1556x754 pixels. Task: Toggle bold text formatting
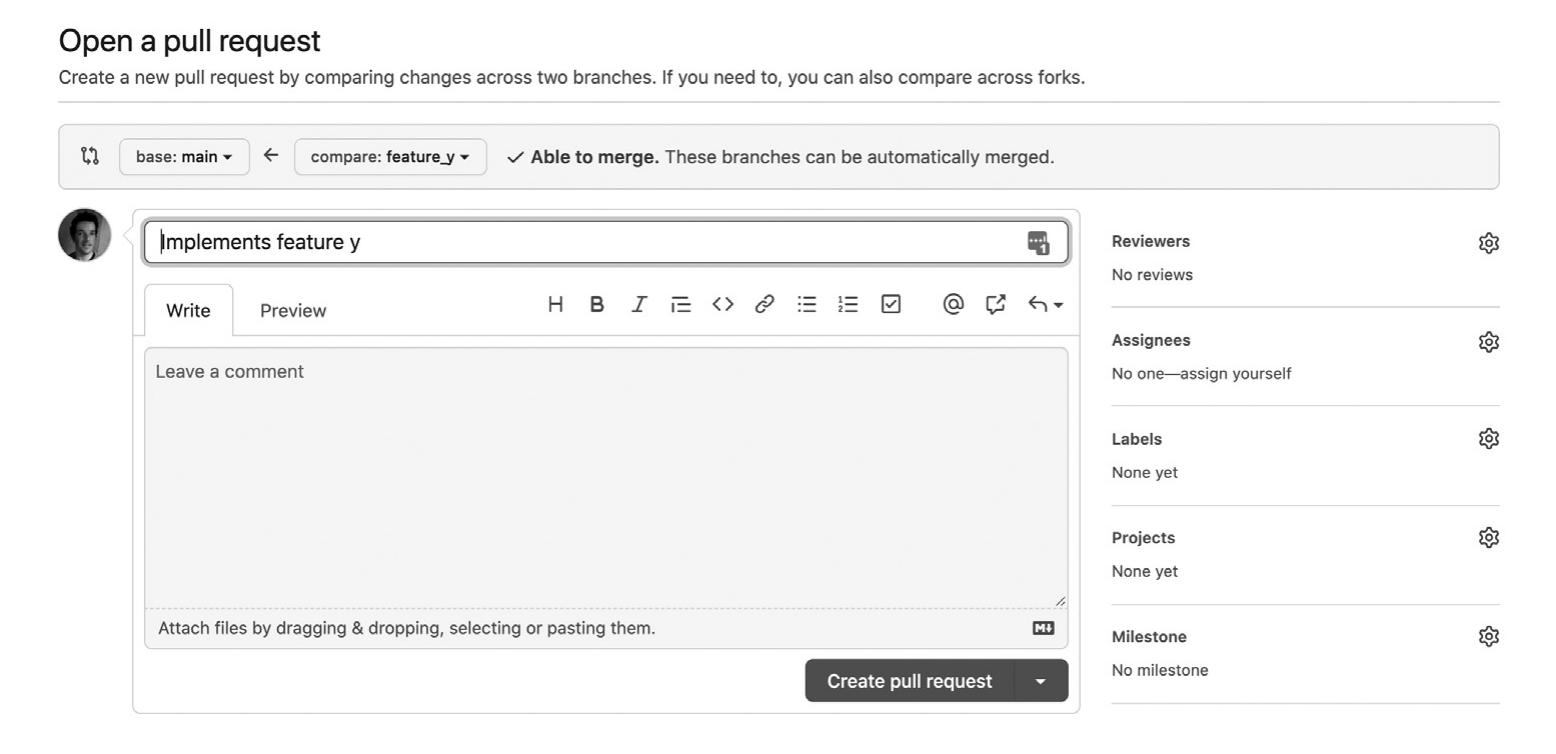coord(597,305)
